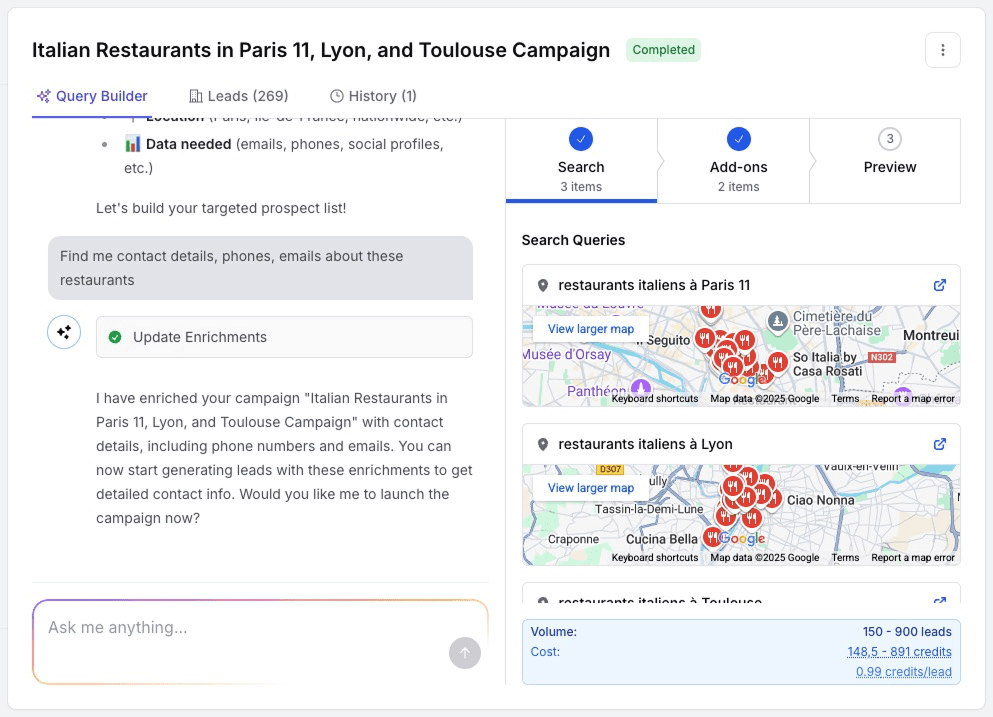Open the Lyon query via its external link icon
Screen dimensions: 993x717
(x=939, y=444)
